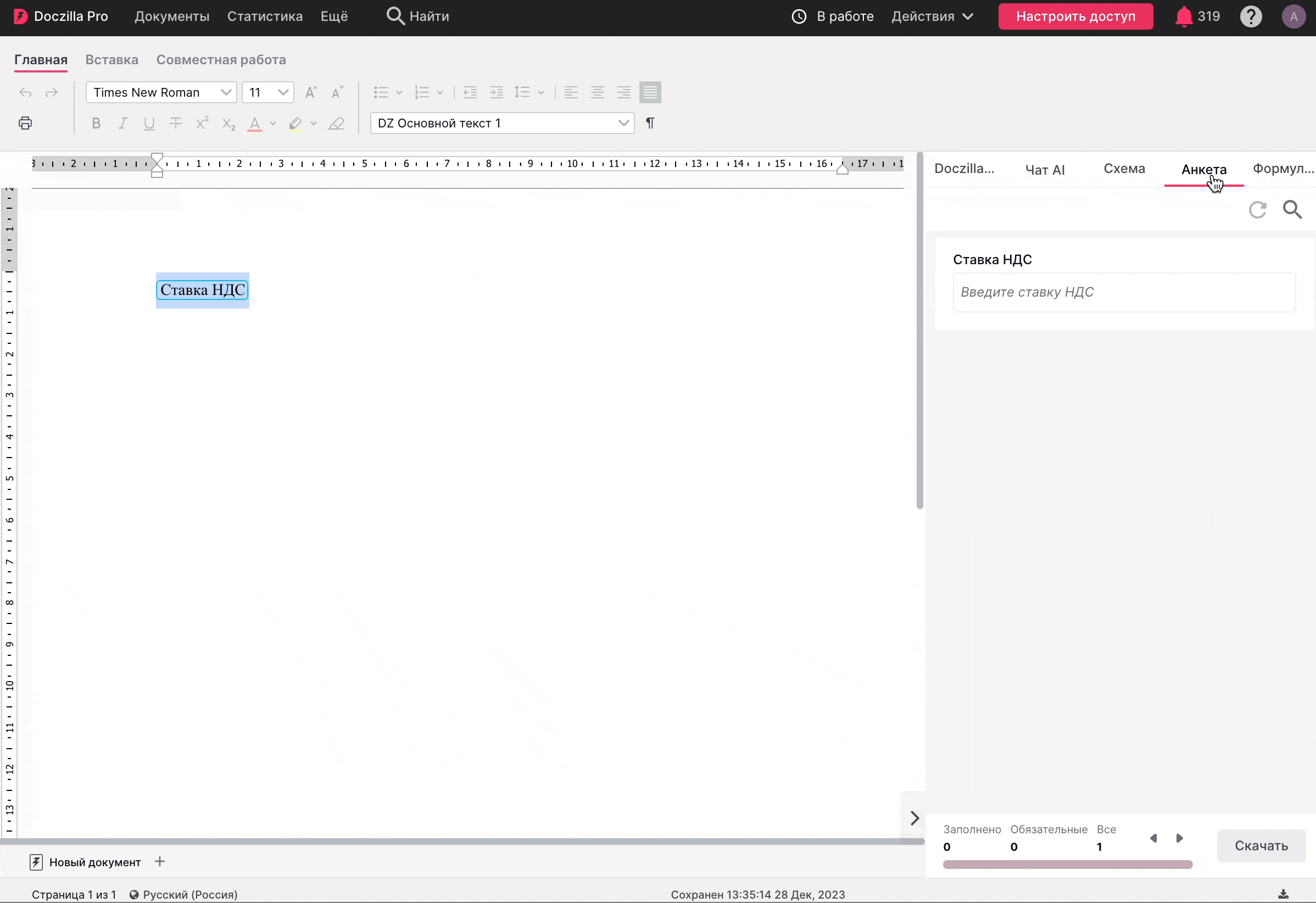The width and height of the screenshot is (1316, 903).
Task: Click the Настроить доступ button
Action: (x=1076, y=16)
